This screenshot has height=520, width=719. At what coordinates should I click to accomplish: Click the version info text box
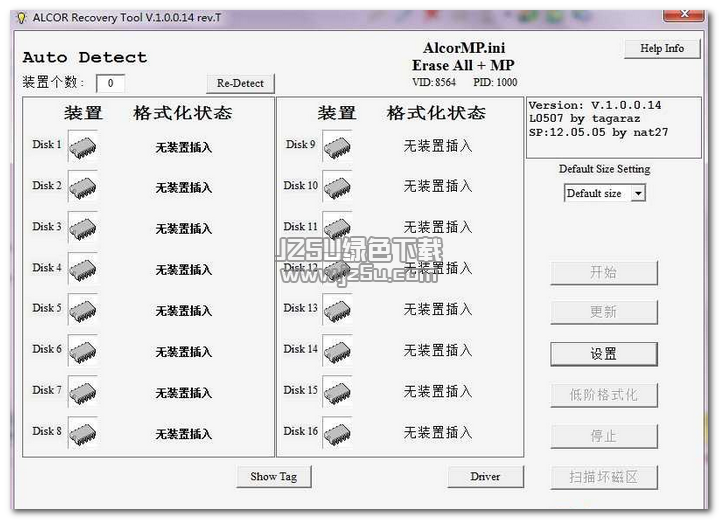(614, 127)
